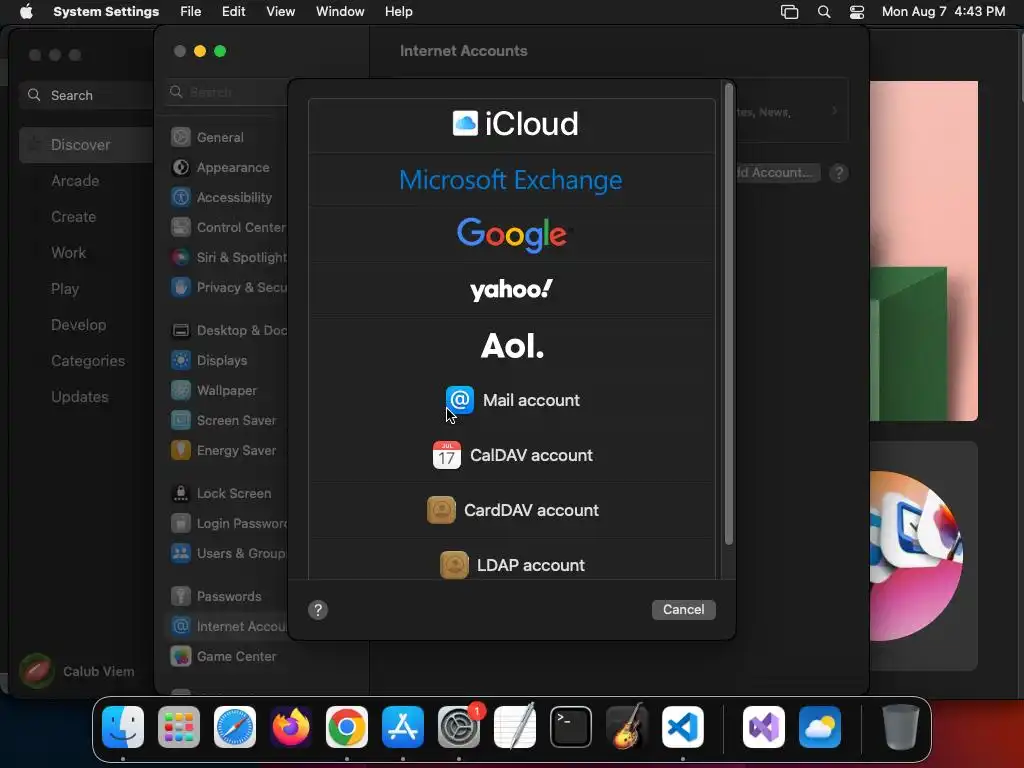Open Launchpad from the Dock

click(179, 727)
